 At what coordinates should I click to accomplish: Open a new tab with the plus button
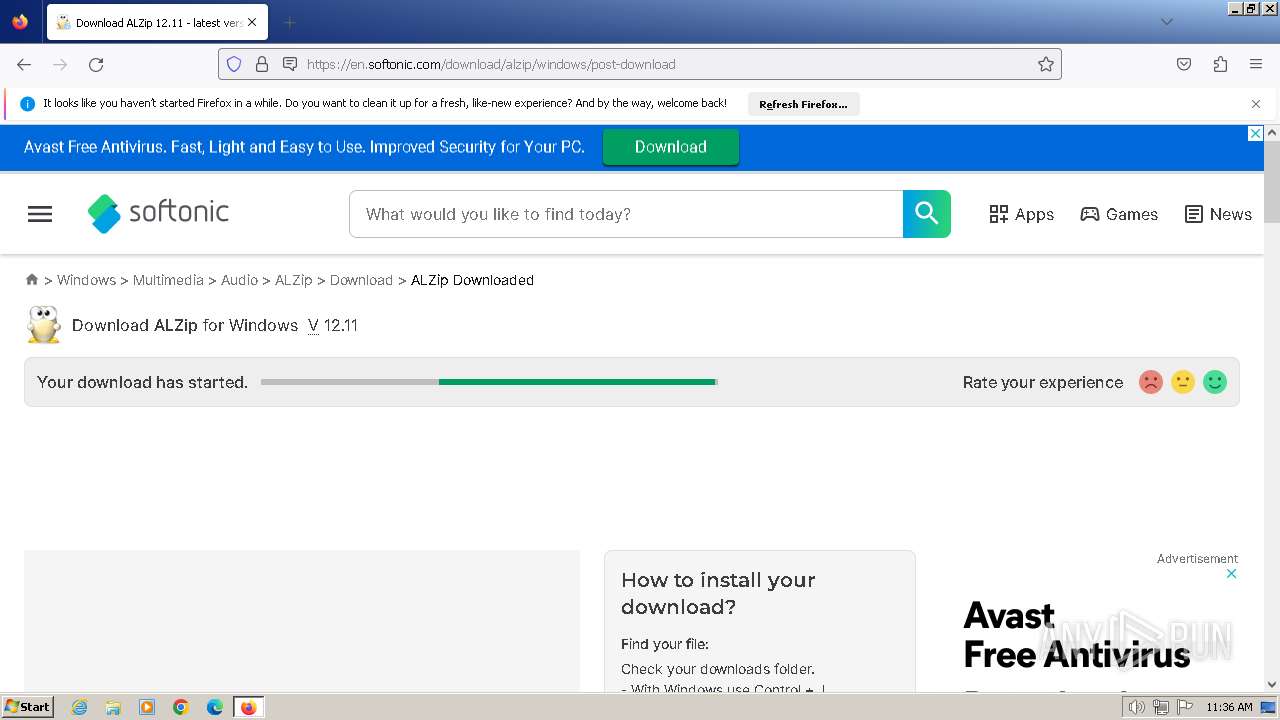click(289, 22)
